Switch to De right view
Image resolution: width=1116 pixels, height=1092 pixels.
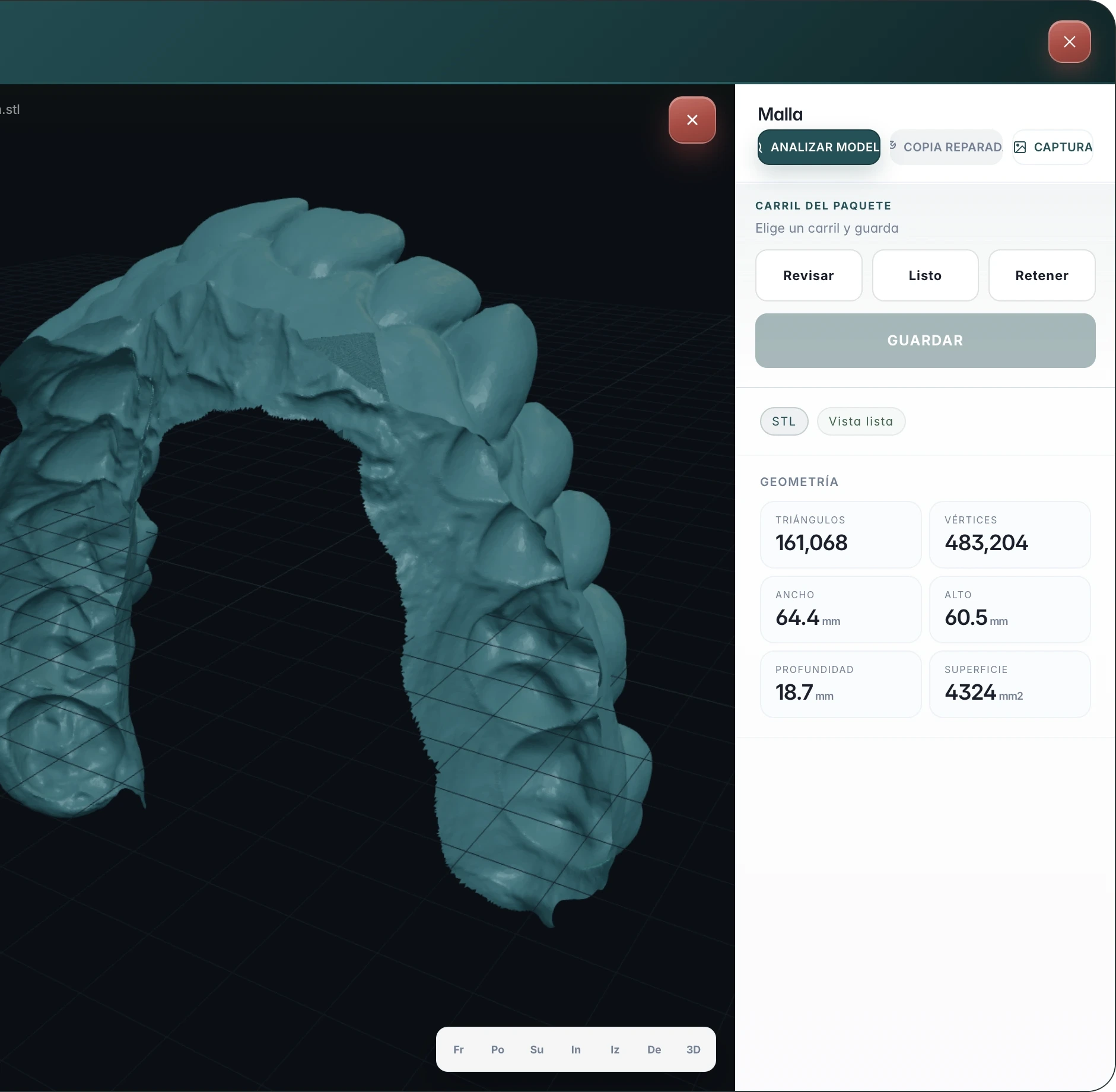[x=654, y=1049]
